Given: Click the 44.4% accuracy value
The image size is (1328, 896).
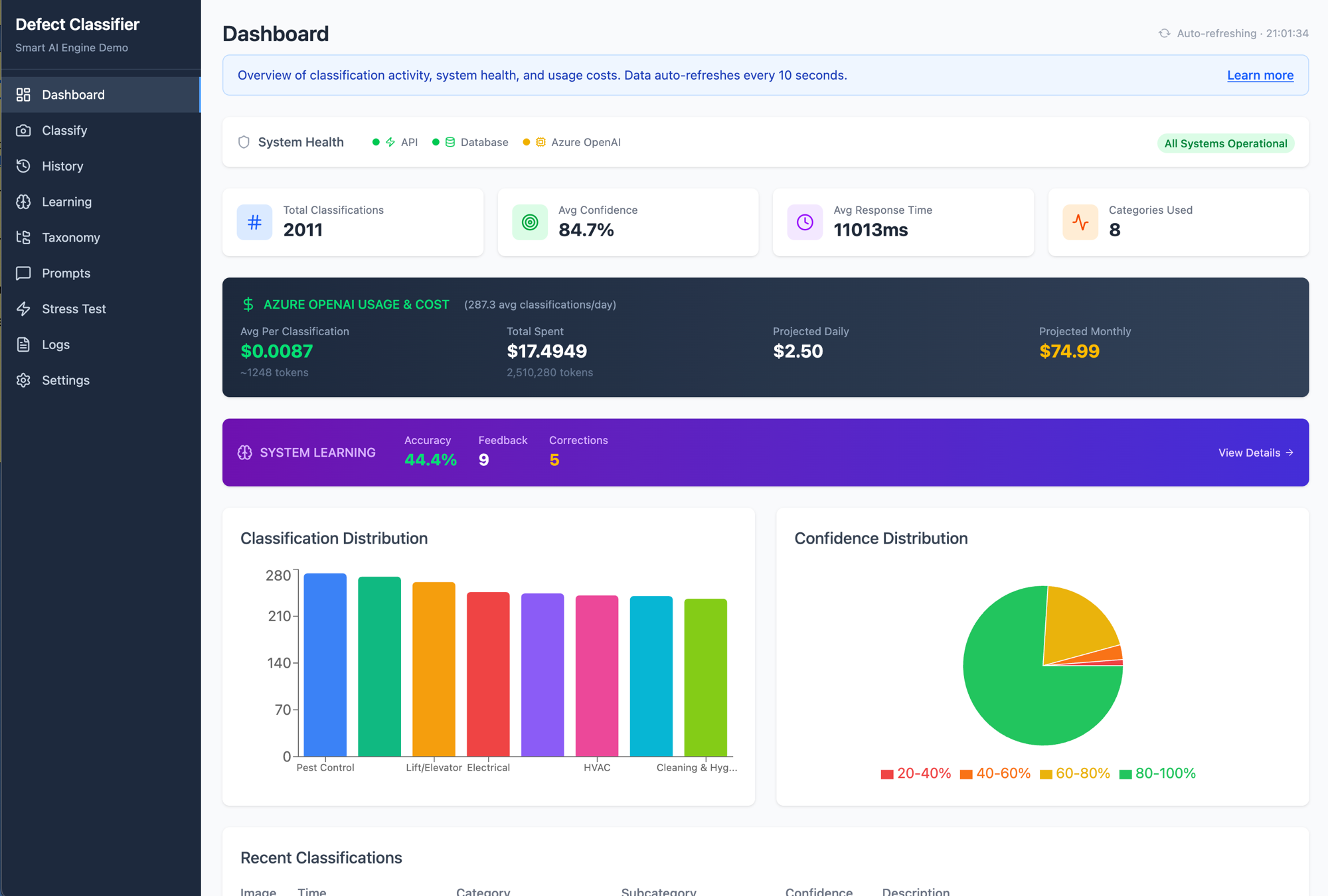Looking at the screenshot, I should [x=430, y=460].
